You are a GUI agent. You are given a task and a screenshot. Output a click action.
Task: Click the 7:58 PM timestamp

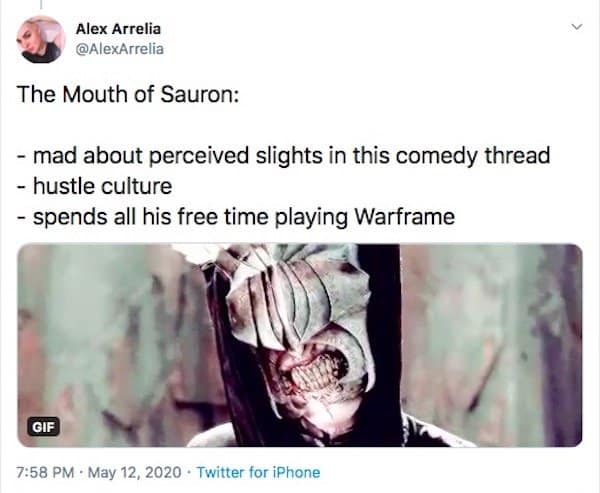point(46,472)
